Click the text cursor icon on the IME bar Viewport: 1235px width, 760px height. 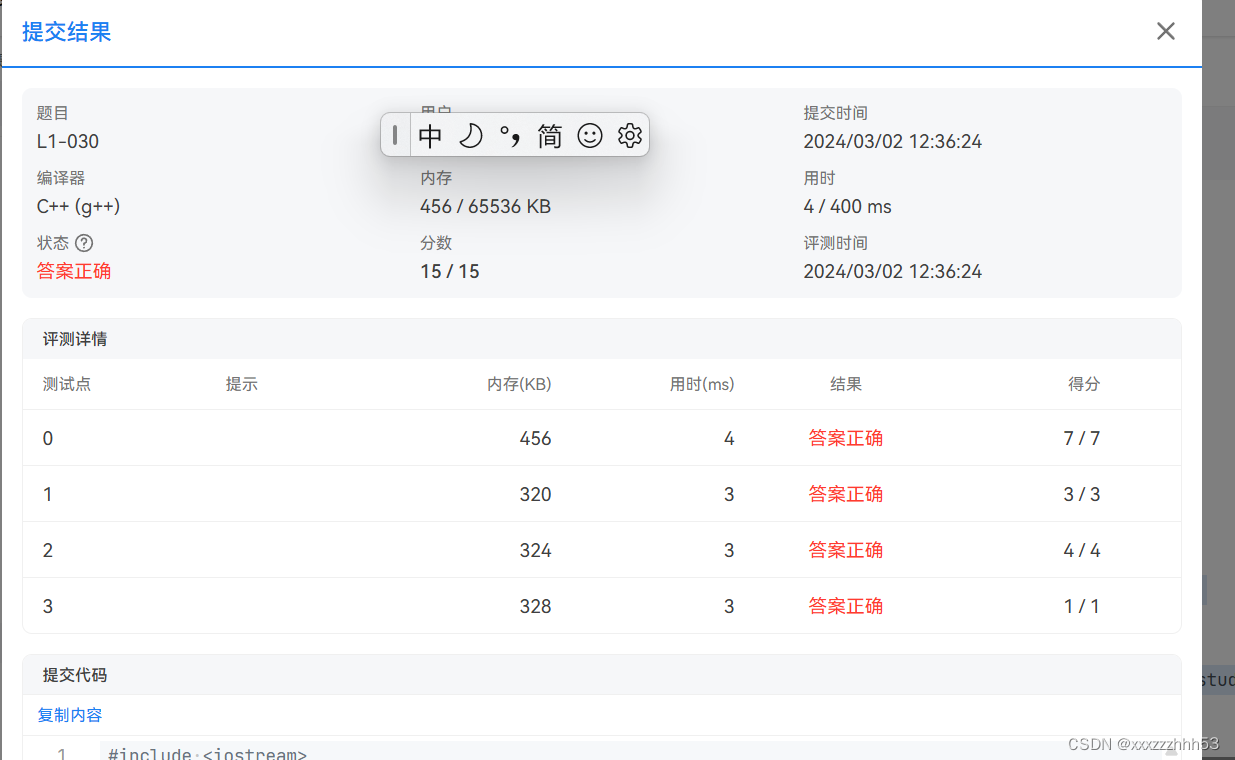click(395, 135)
